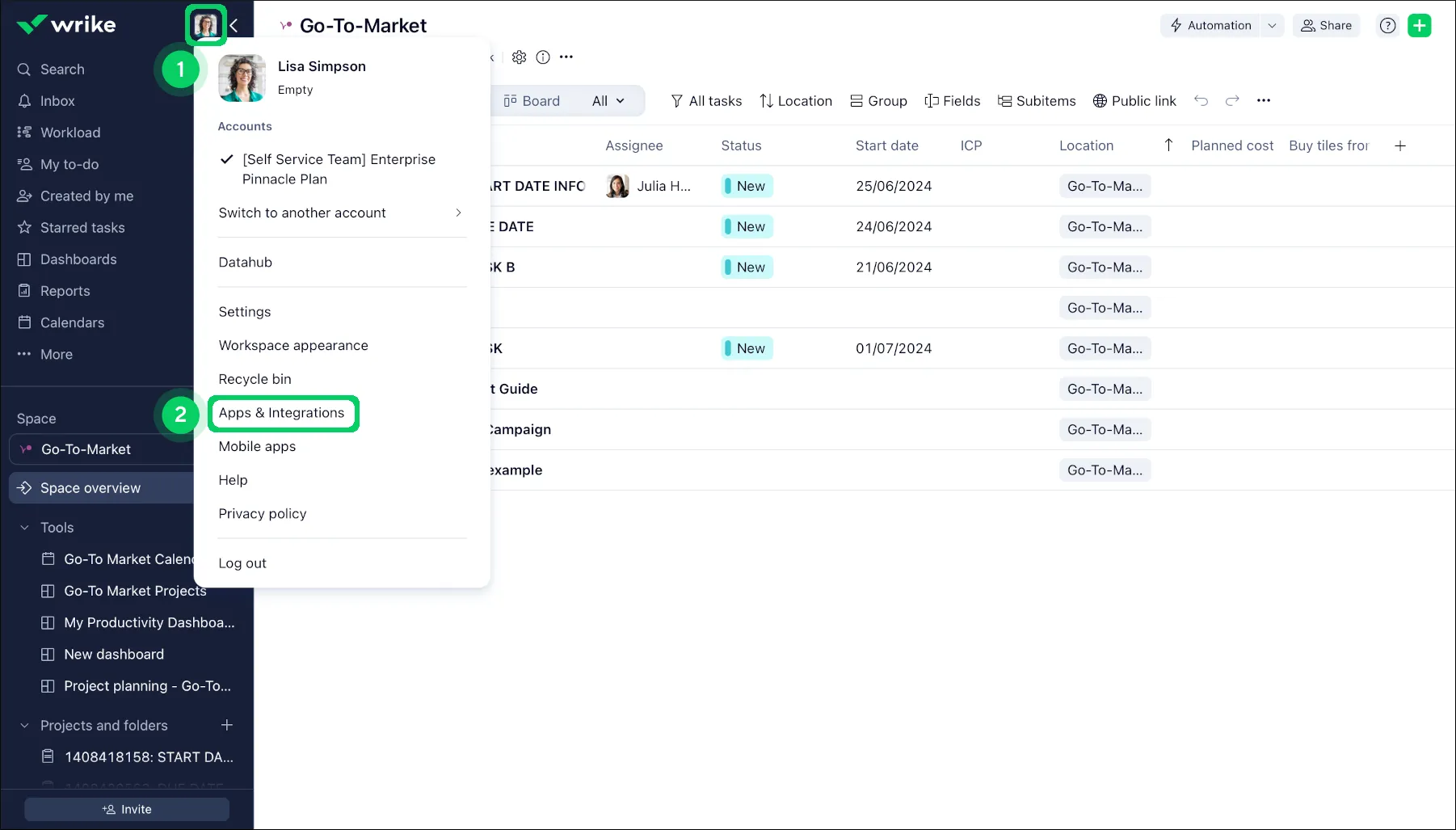
Task: Open Dashboards from the sidebar
Action: coord(78,259)
